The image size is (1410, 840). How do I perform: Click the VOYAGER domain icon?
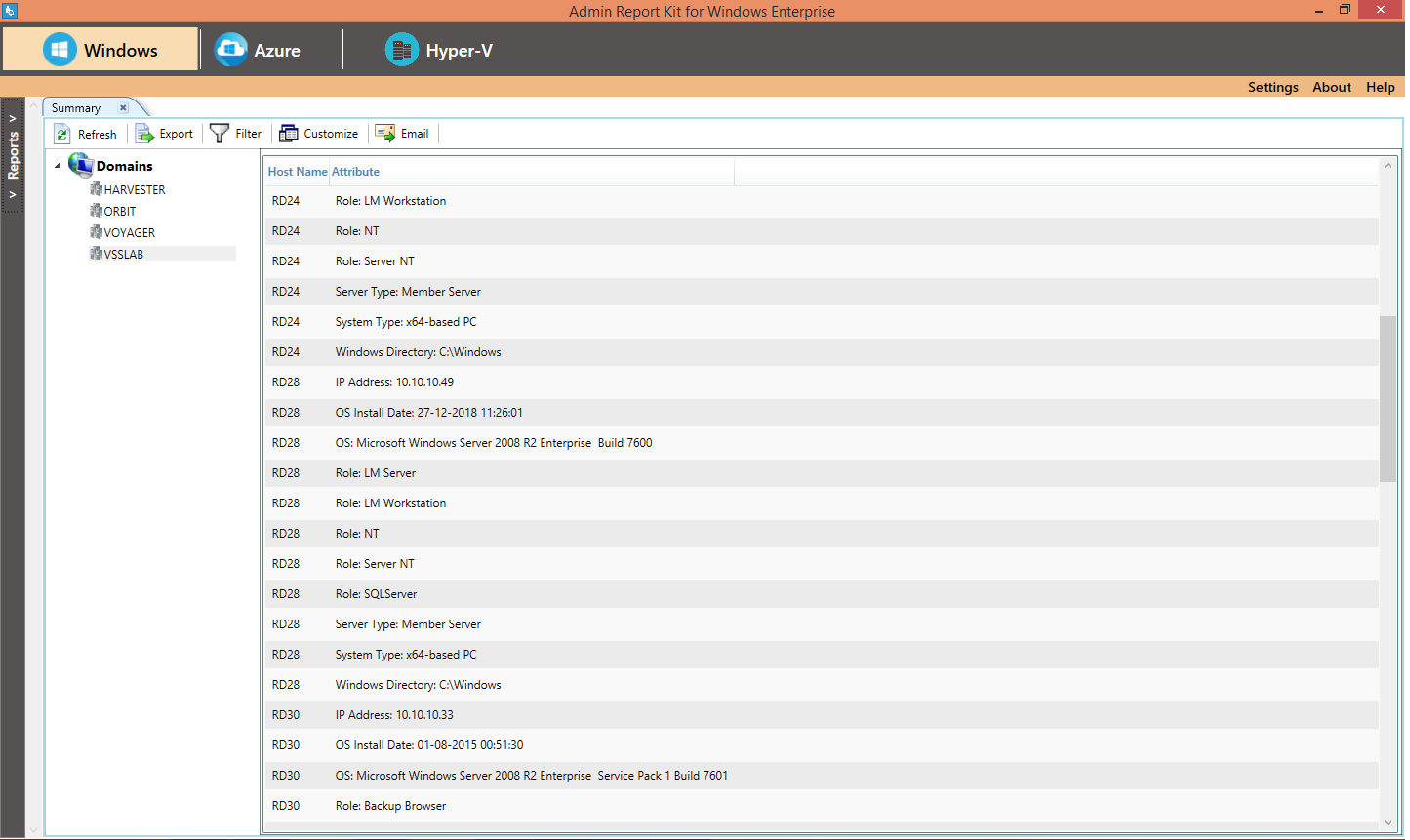click(x=96, y=232)
